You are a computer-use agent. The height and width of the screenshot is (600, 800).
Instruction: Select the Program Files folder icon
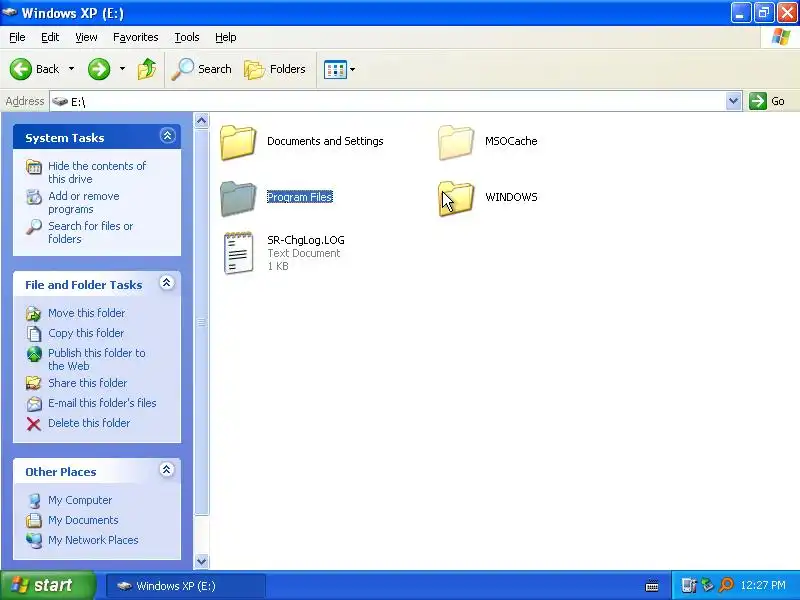pyautogui.click(x=238, y=198)
